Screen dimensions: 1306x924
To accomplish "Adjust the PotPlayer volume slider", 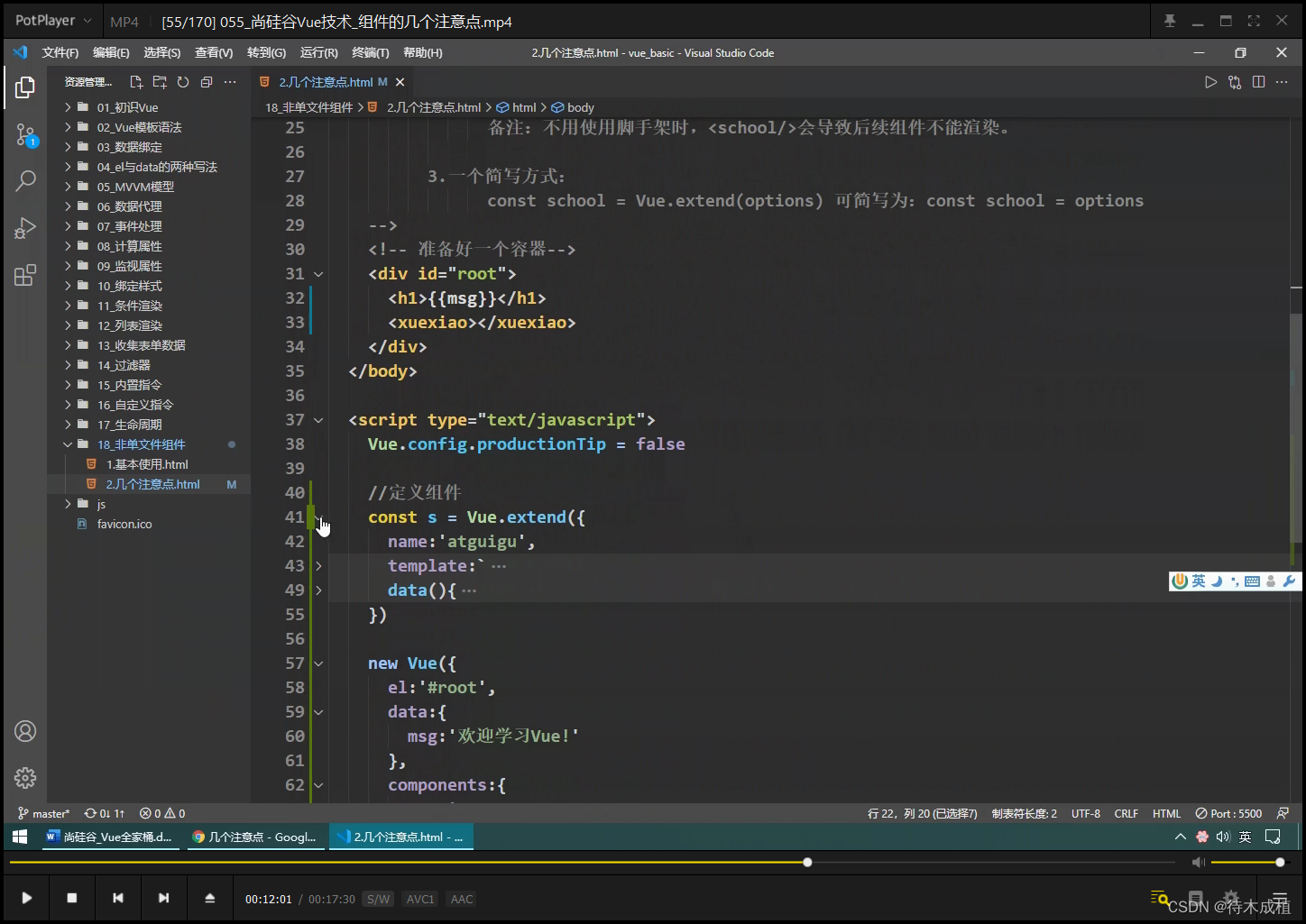I will 1248,863.
